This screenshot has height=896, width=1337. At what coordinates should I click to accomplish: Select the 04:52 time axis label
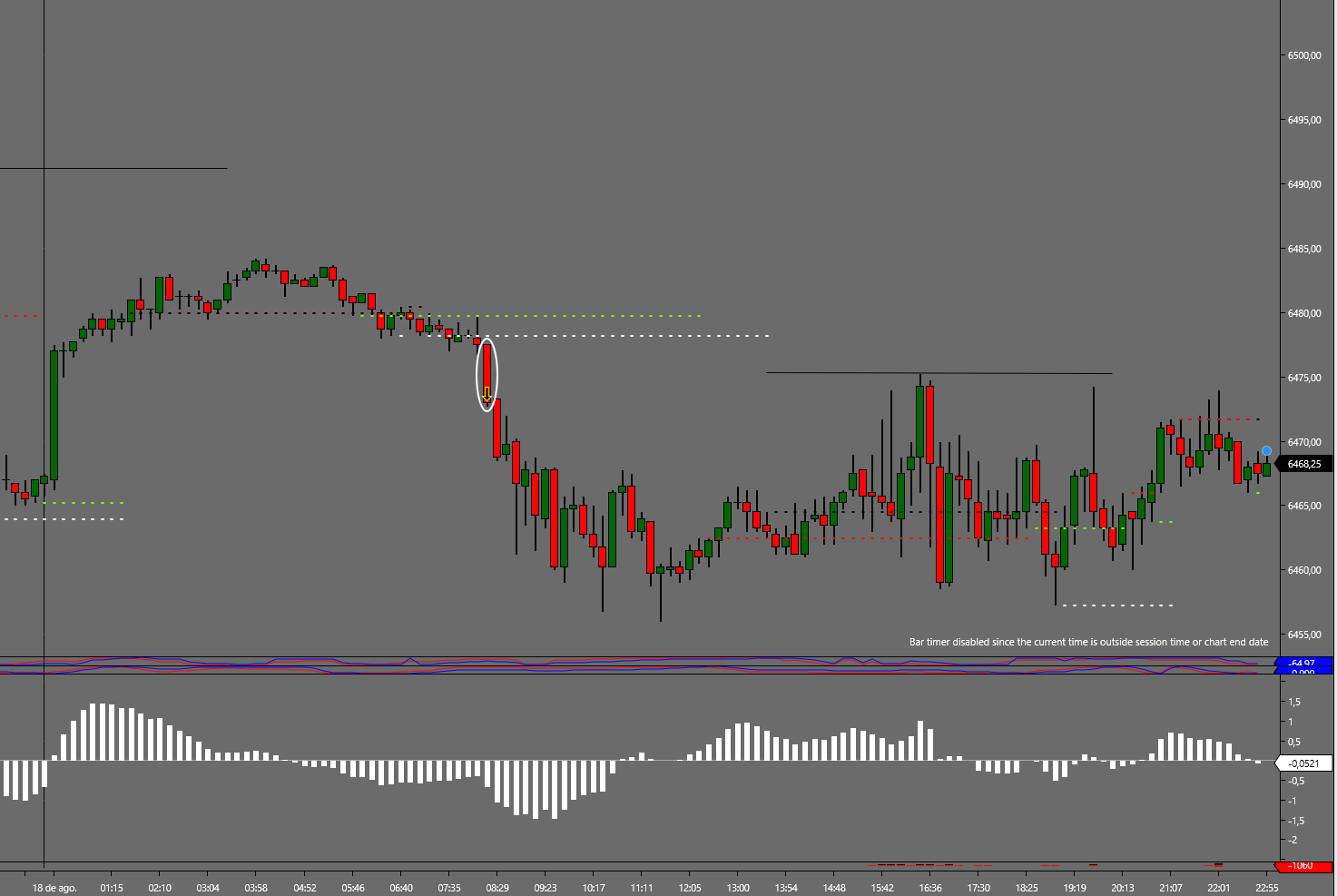(x=305, y=888)
